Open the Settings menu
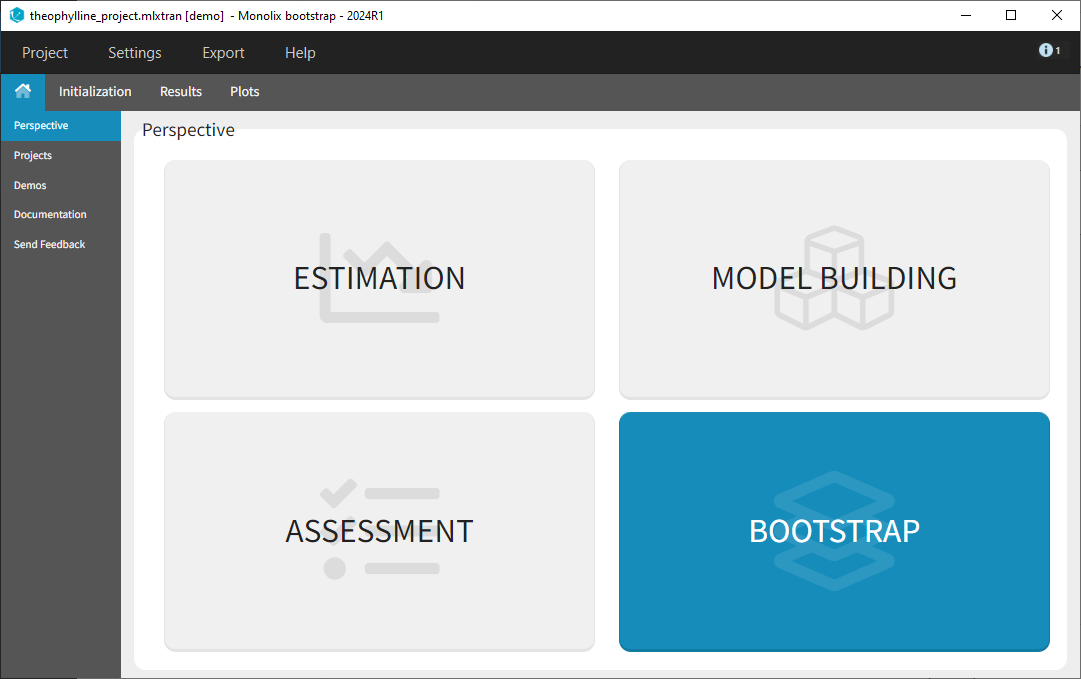 pyautogui.click(x=134, y=52)
